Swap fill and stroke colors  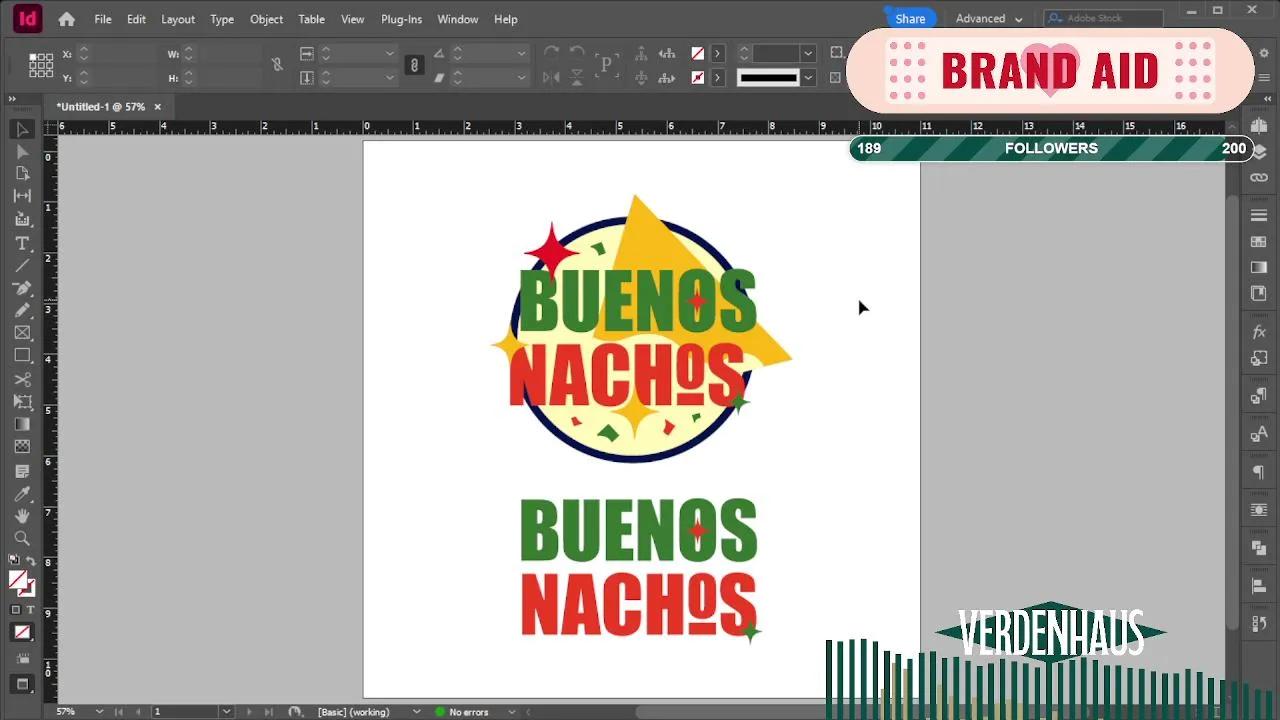(x=31, y=561)
